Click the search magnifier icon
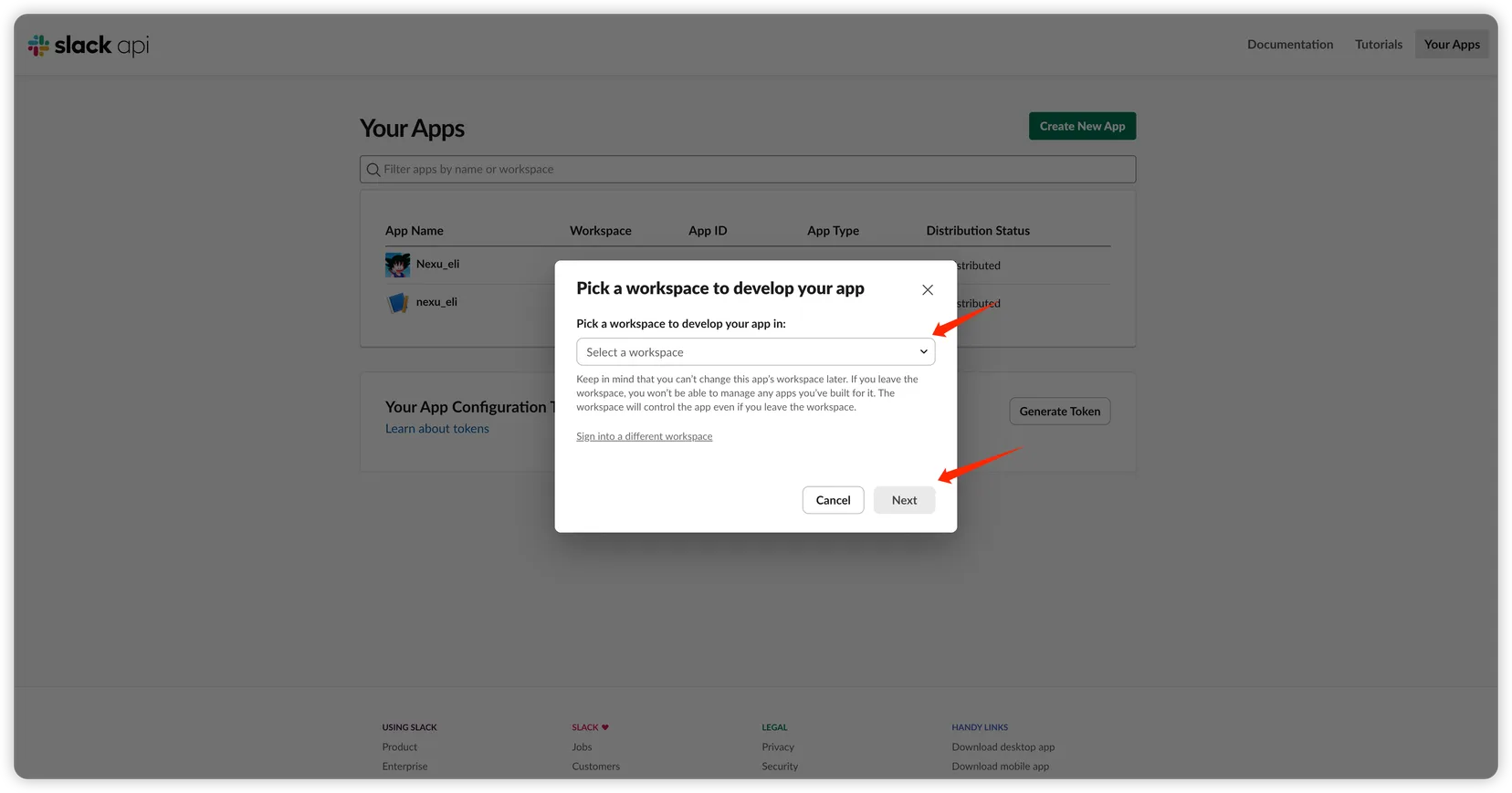 pos(373,170)
